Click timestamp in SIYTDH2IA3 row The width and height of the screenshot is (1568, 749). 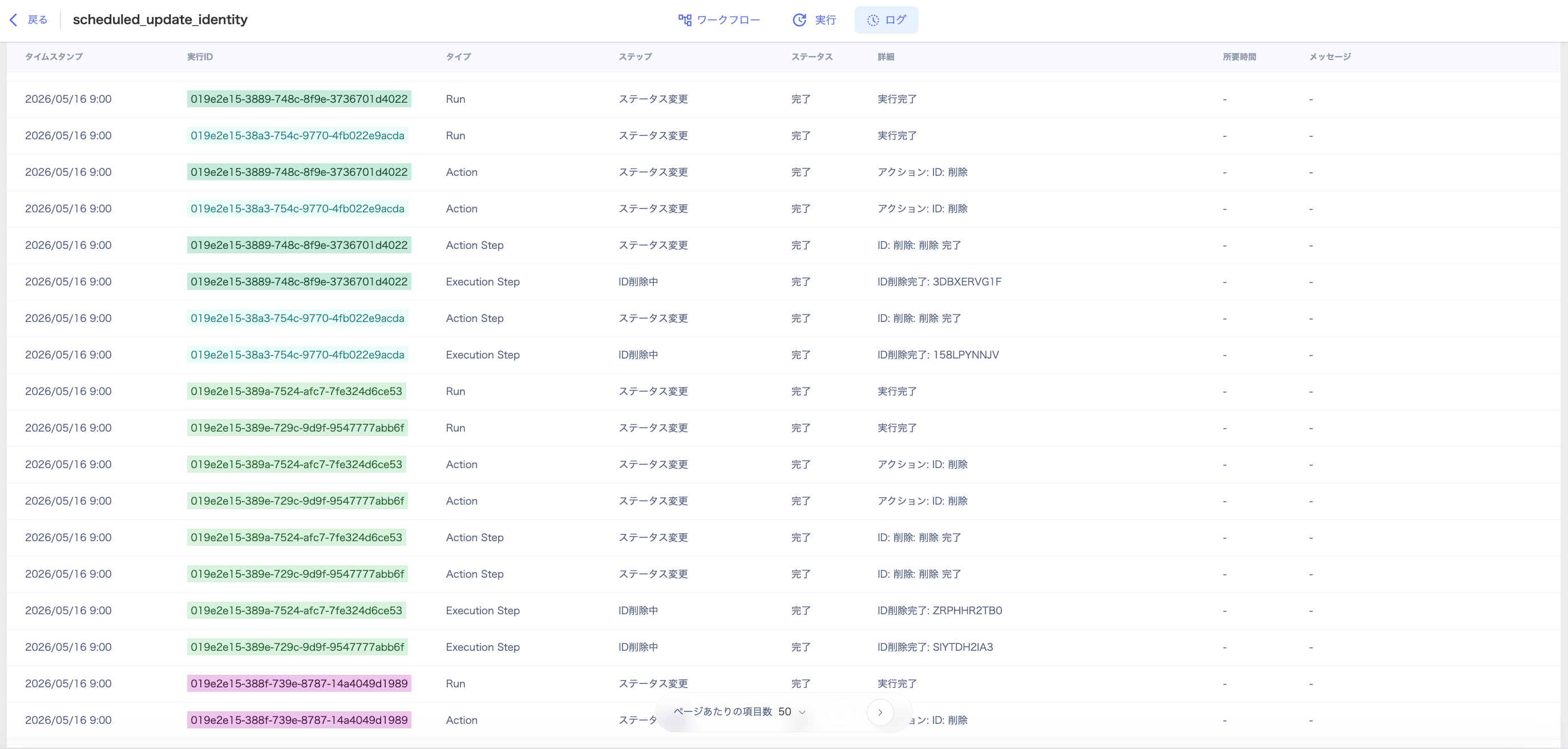(x=68, y=647)
